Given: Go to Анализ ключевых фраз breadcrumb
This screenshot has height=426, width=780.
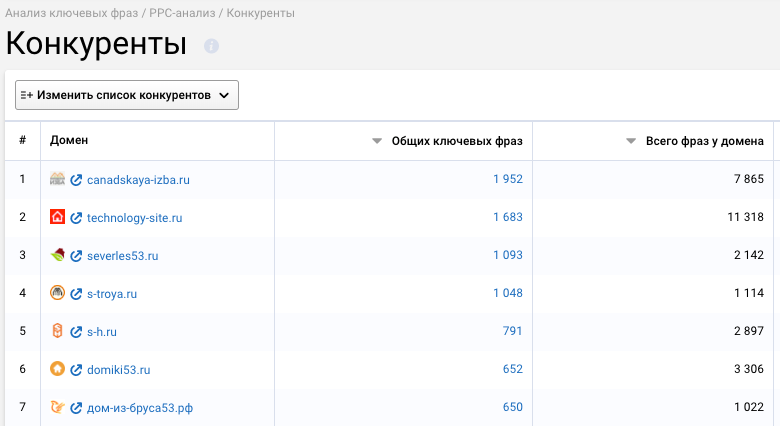Looking at the screenshot, I should click(x=72, y=13).
